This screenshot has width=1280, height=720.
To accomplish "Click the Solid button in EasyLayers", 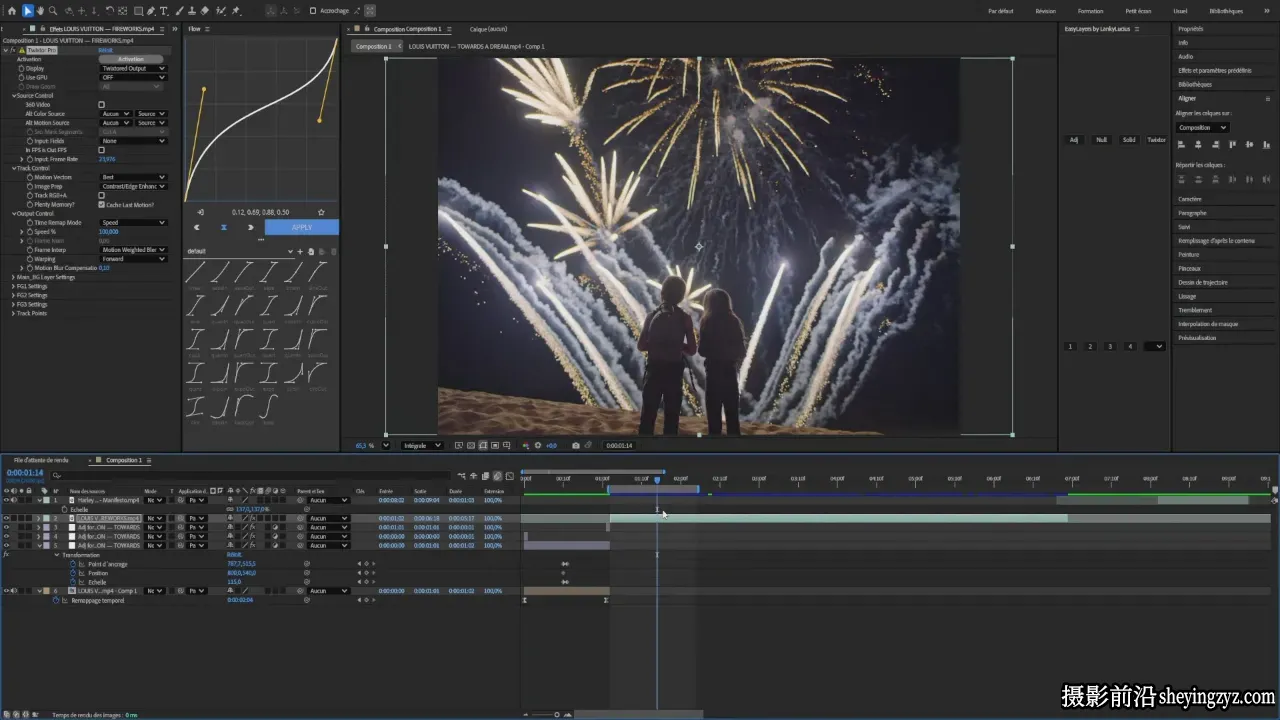I will 1129,140.
